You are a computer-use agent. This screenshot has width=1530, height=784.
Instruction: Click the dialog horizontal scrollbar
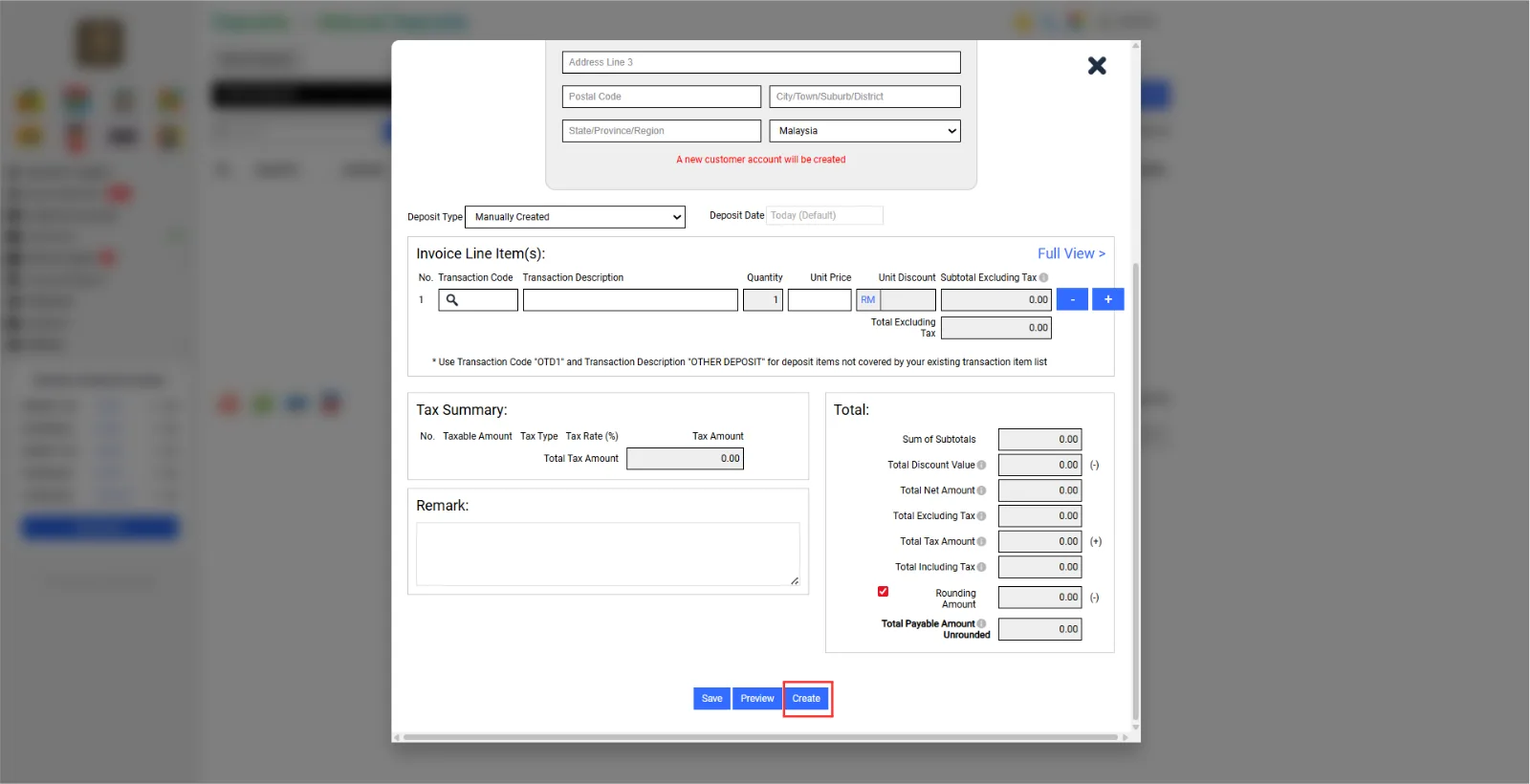(760, 737)
